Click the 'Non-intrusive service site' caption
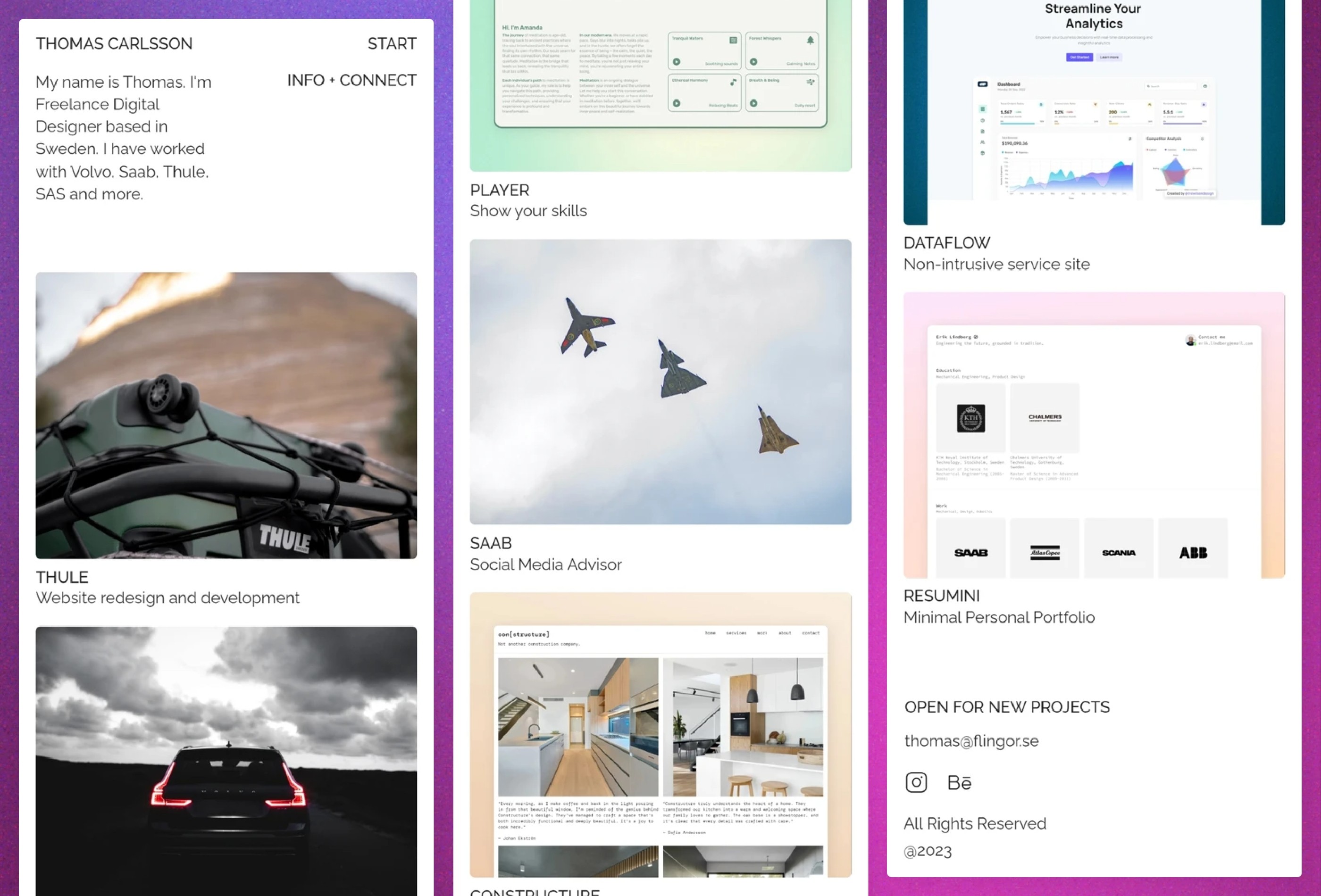The image size is (1321, 896). click(996, 264)
